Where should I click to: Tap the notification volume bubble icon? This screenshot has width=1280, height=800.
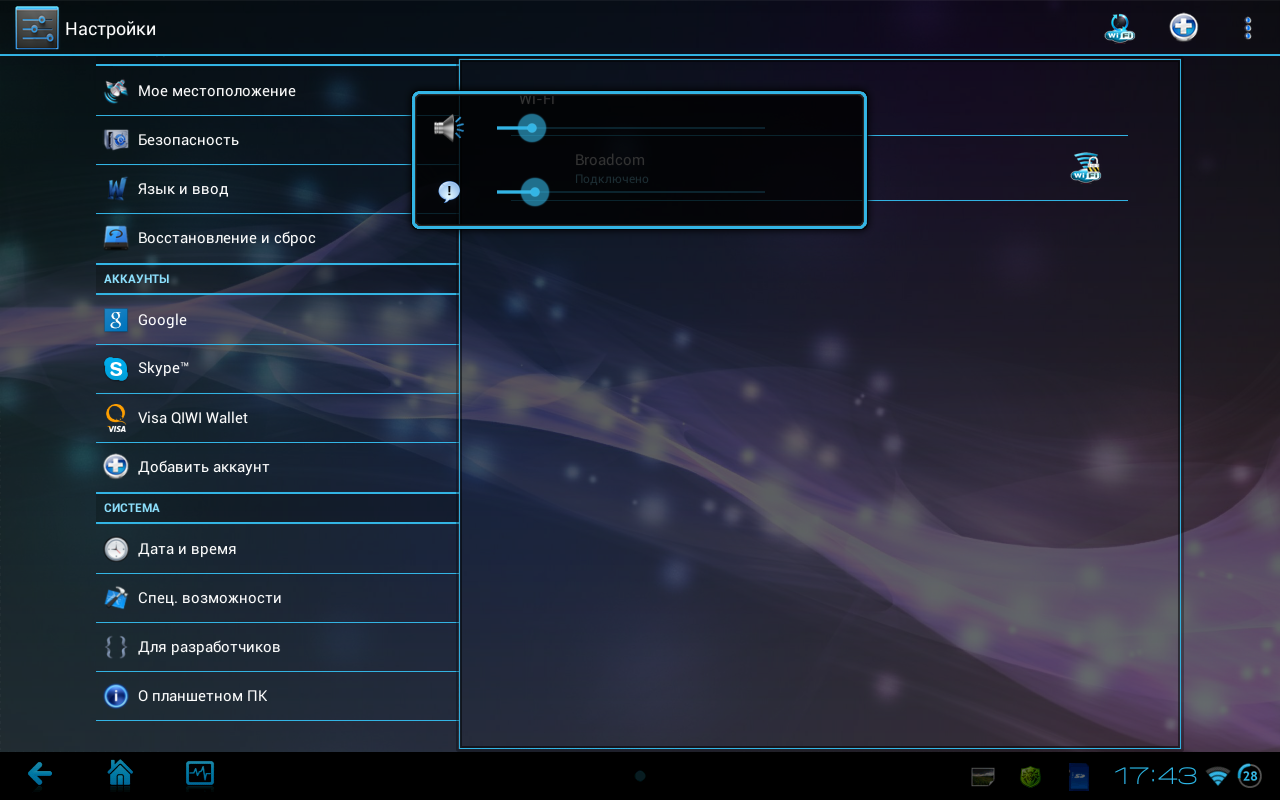[449, 192]
